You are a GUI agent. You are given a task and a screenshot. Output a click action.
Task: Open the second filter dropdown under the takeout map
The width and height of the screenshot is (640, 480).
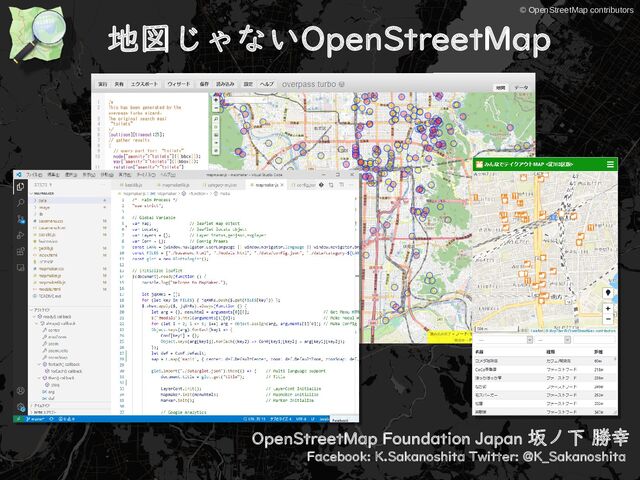tap(553, 340)
